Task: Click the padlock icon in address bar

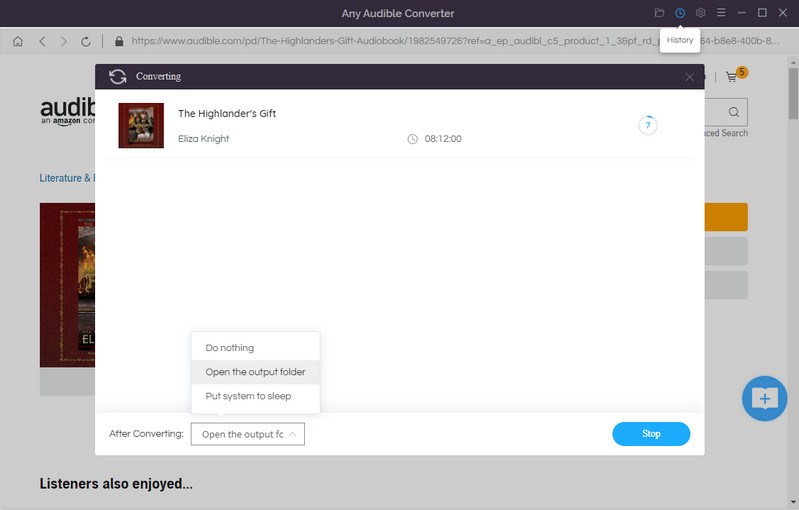Action: pos(119,41)
